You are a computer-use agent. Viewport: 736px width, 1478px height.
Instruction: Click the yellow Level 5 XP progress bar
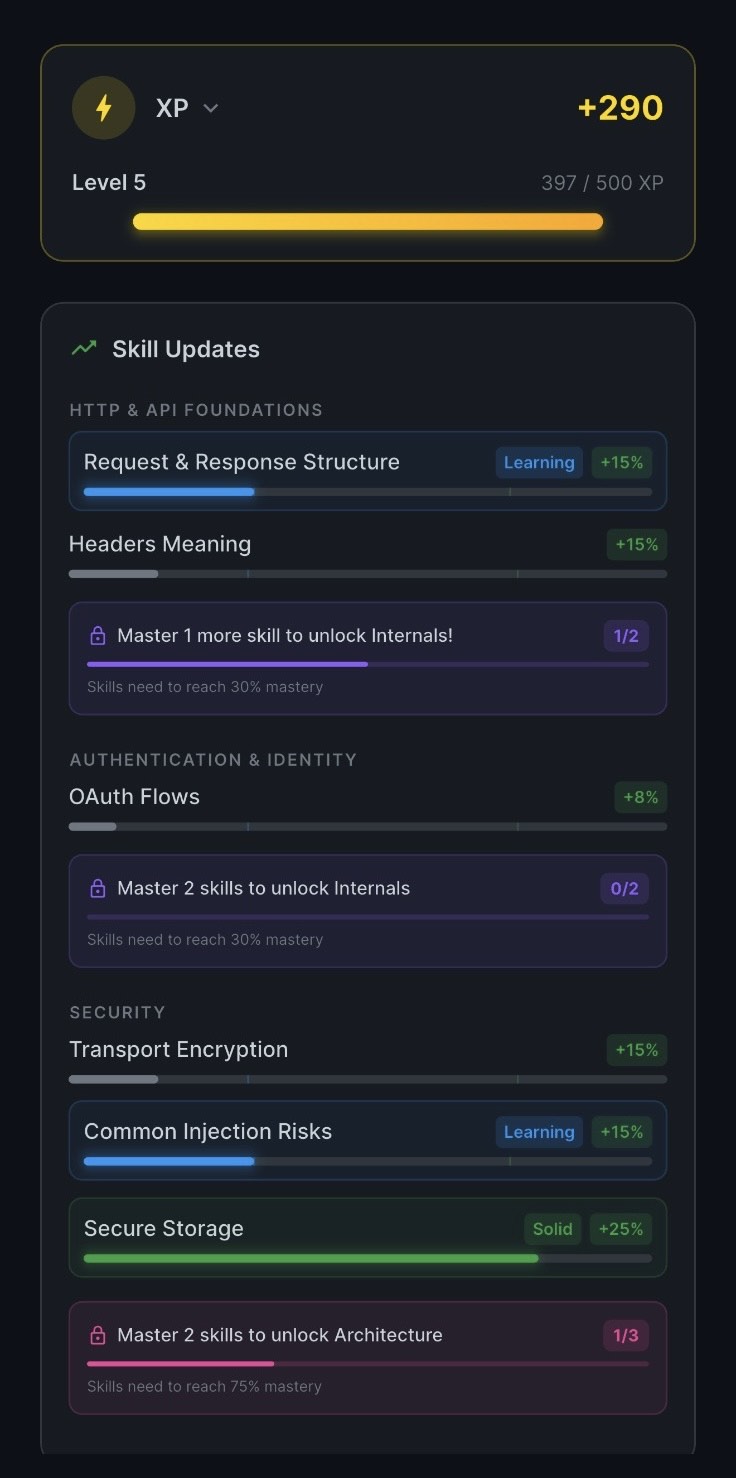pos(367,221)
